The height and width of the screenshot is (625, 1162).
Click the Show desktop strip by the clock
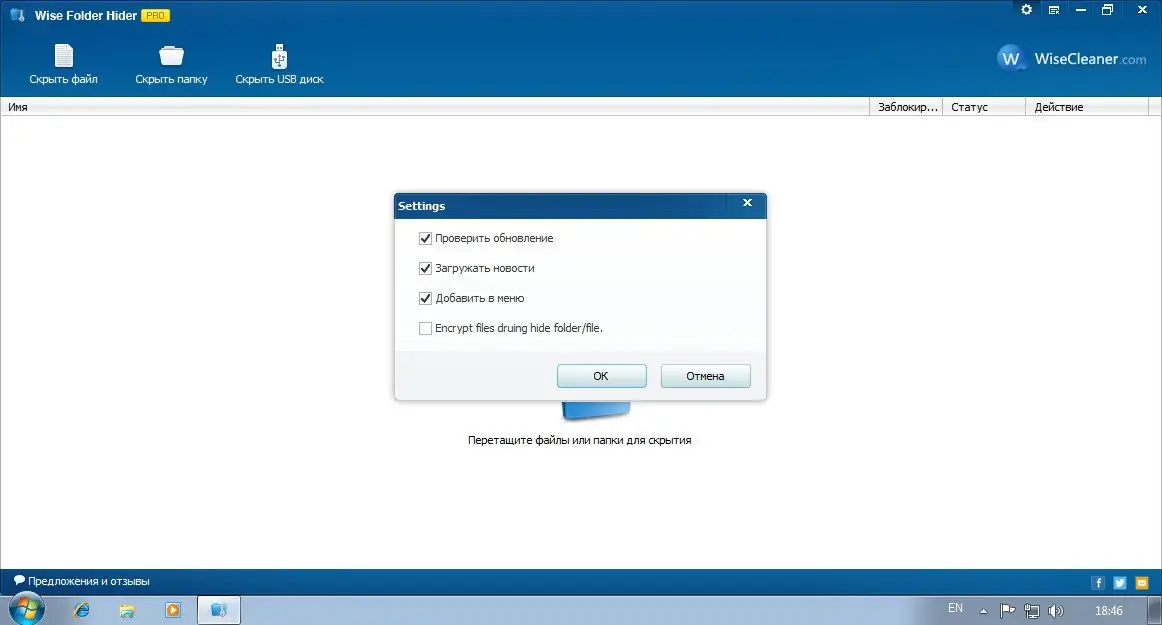[1157, 610]
